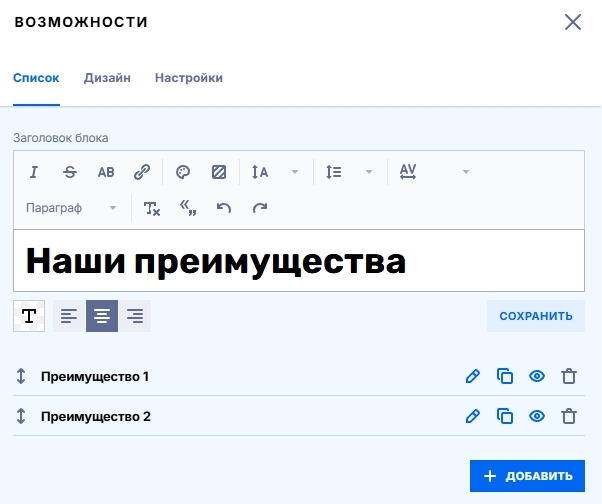Open the Дизайн tab
The width and height of the screenshot is (602, 504).
pos(107,78)
